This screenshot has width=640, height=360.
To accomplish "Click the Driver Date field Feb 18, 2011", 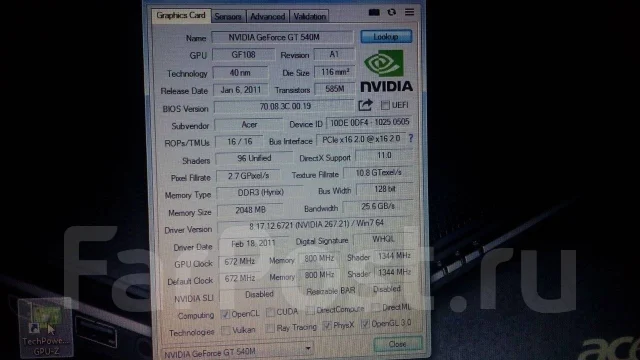I will (x=253, y=244).
